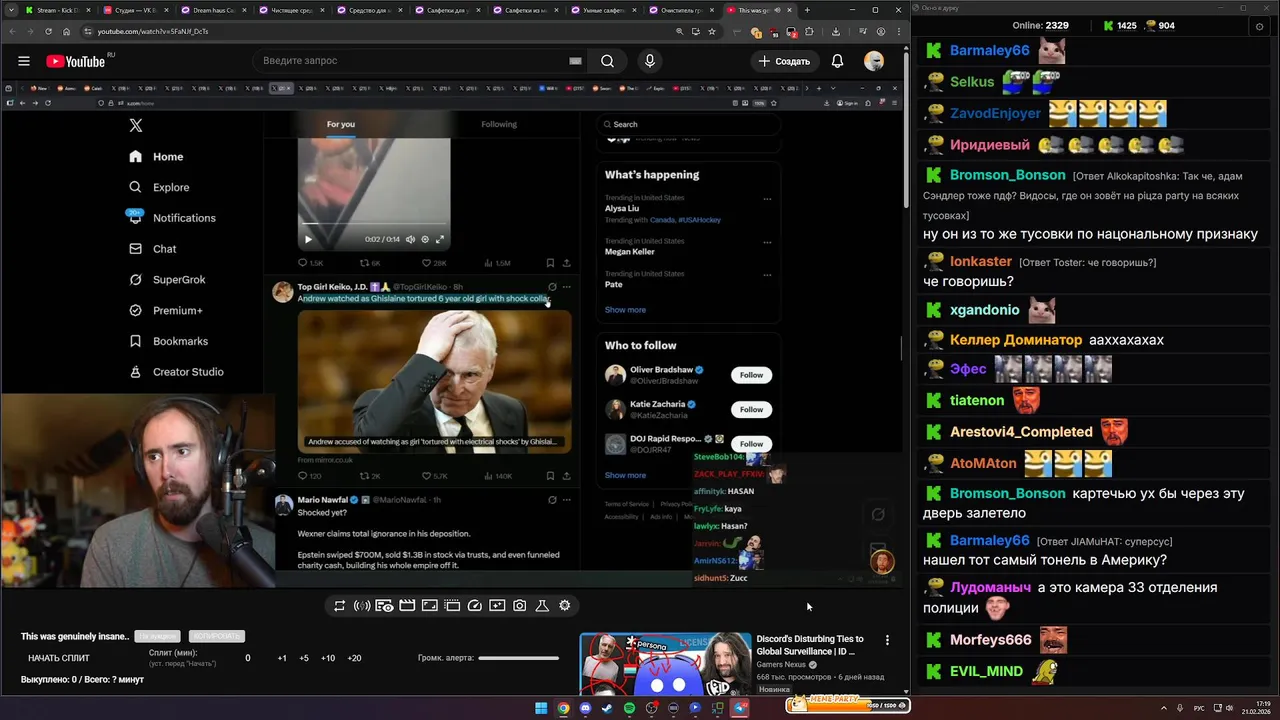Image resolution: width=1280 pixels, height=720 pixels.
Task: Take screenshot with camera icon in player toolbar
Action: 520,606
